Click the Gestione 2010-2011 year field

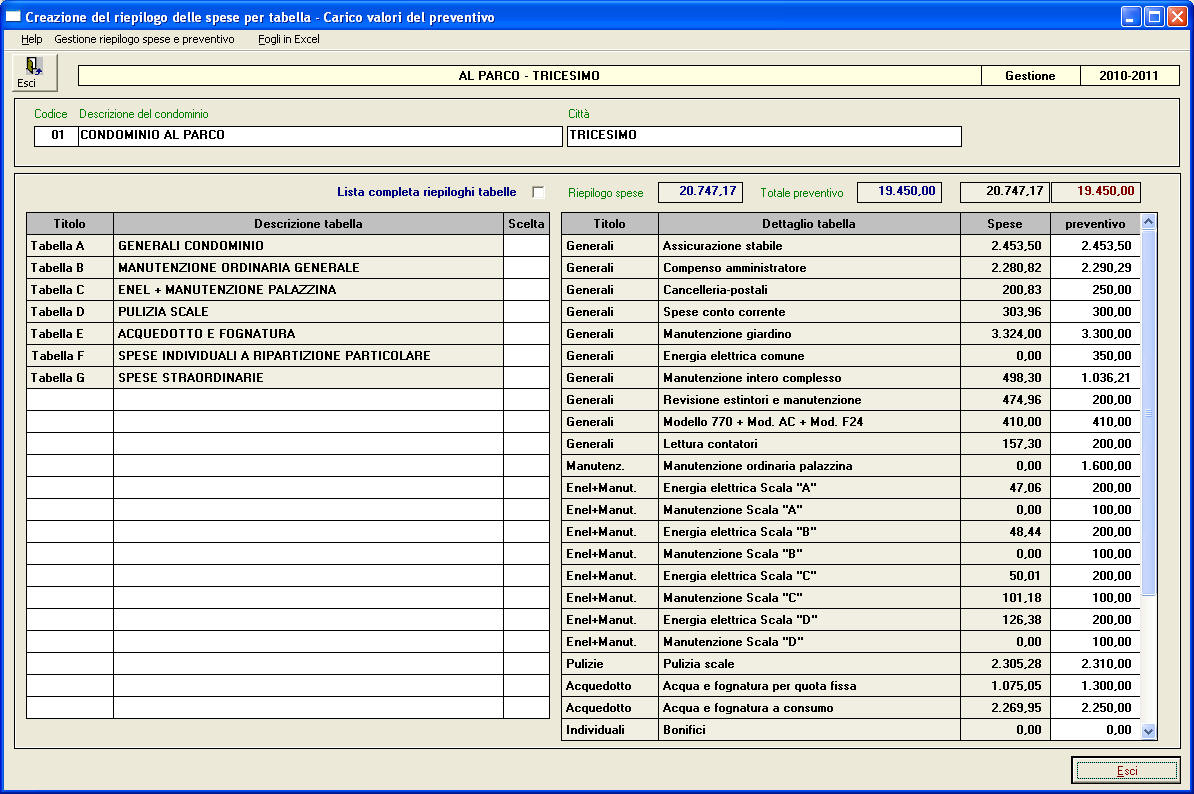coord(1129,75)
